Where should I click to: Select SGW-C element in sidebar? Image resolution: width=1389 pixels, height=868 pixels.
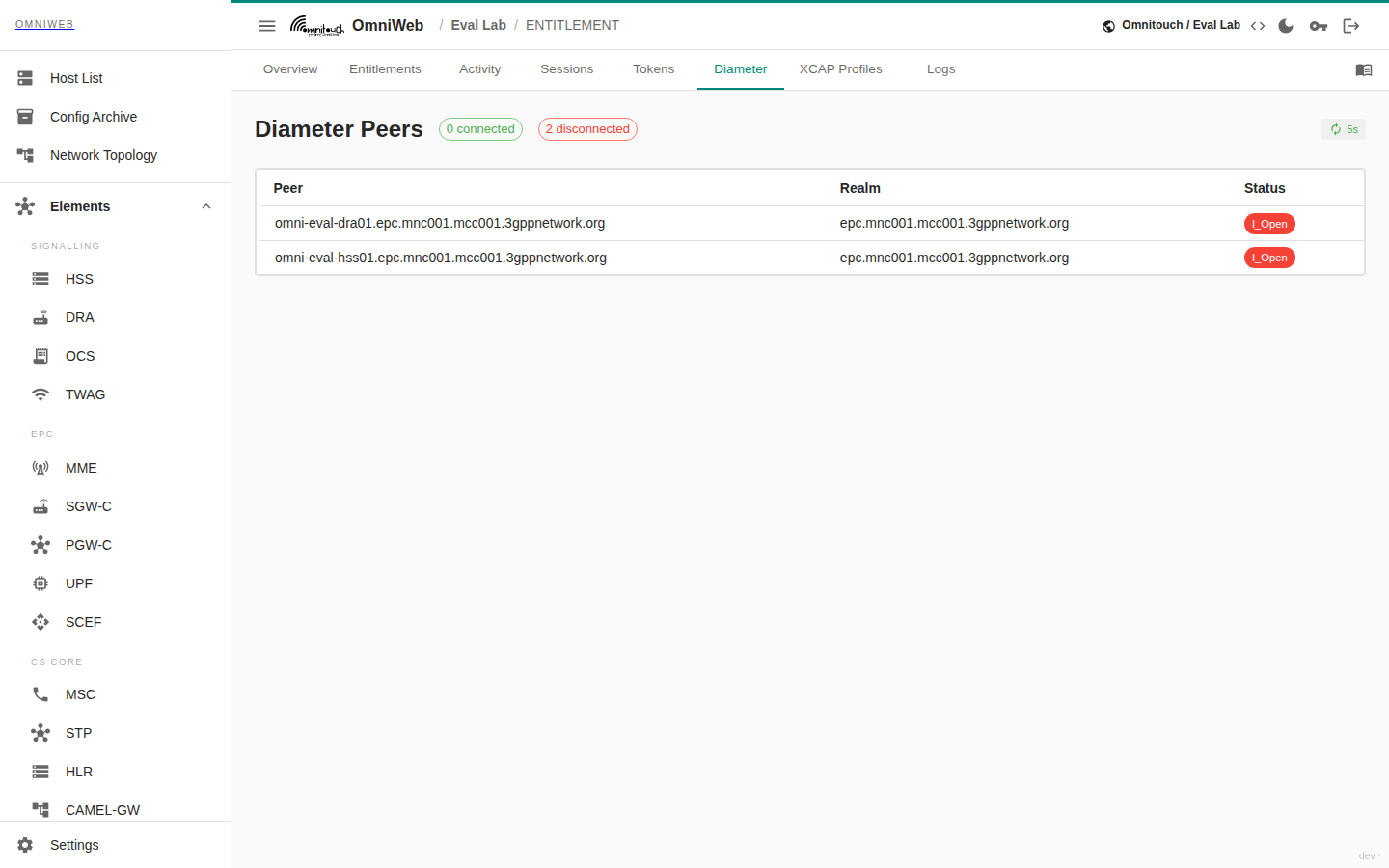(116, 506)
